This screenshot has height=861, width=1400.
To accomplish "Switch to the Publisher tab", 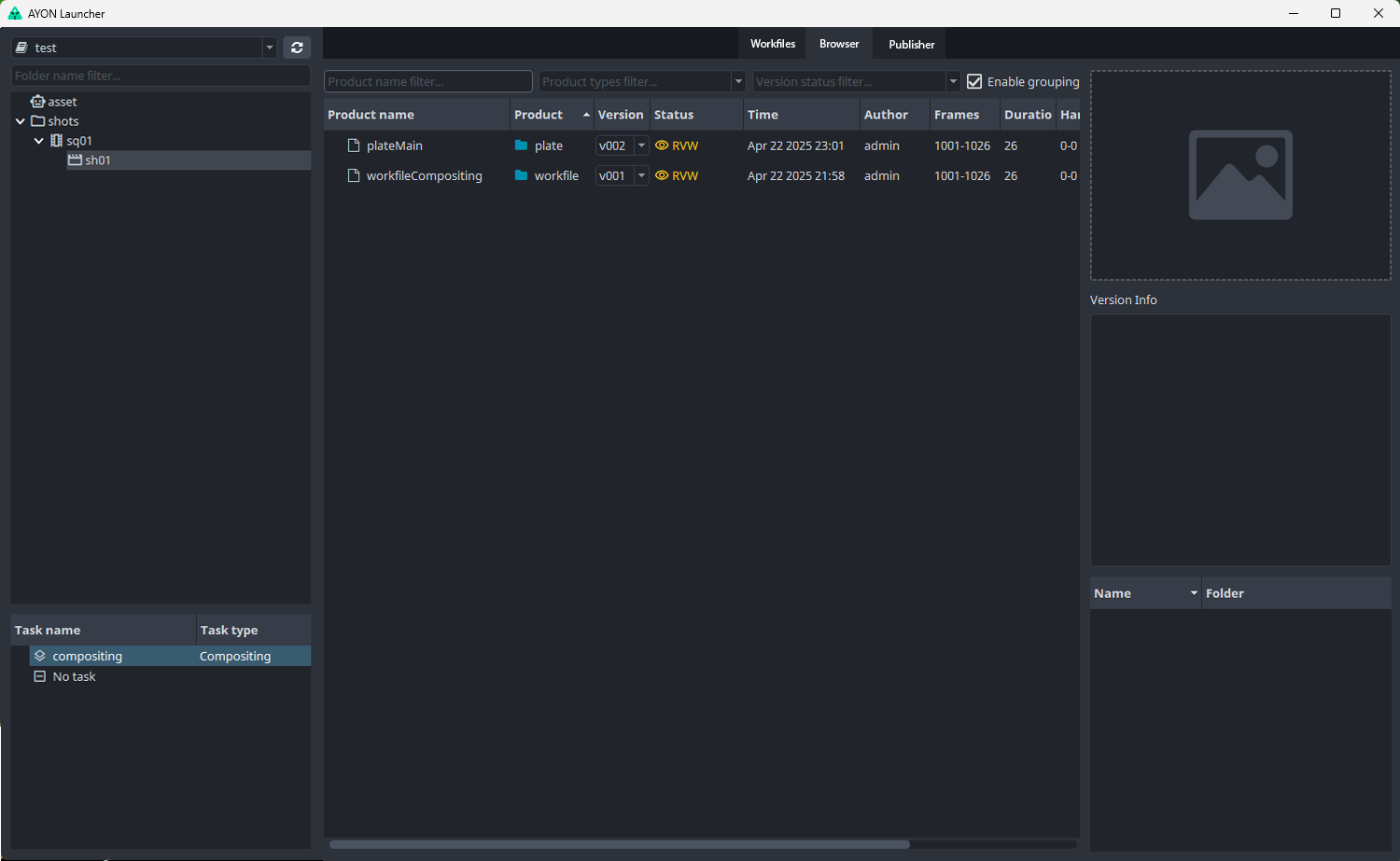I will (x=912, y=44).
